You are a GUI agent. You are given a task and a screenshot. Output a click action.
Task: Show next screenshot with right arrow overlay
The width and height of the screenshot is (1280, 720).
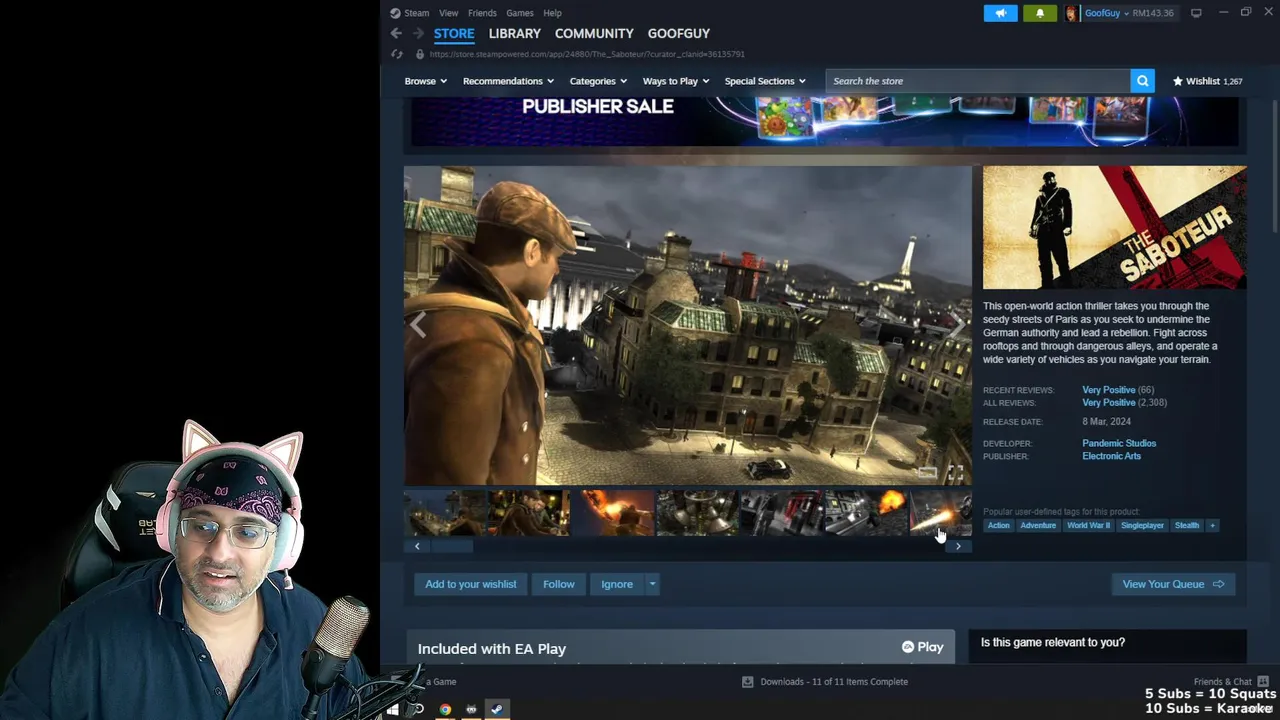[957, 325]
